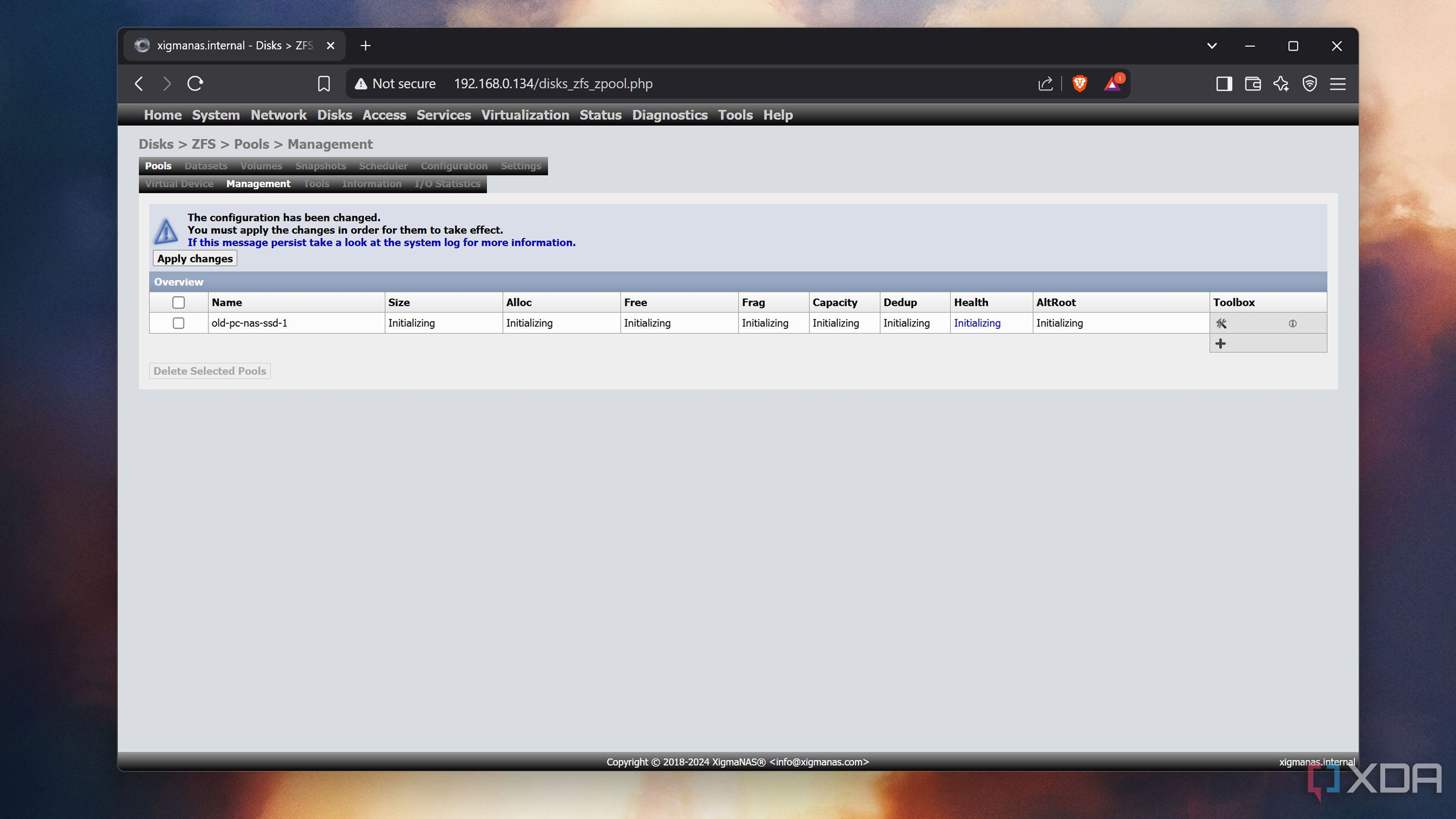Open the Diagnostics menu

point(669,115)
